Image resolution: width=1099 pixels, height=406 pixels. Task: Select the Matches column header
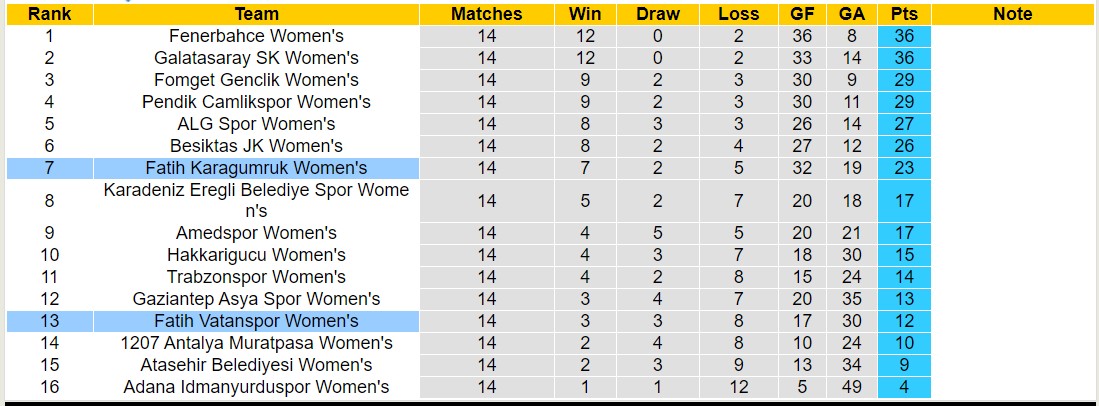(x=486, y=14)
